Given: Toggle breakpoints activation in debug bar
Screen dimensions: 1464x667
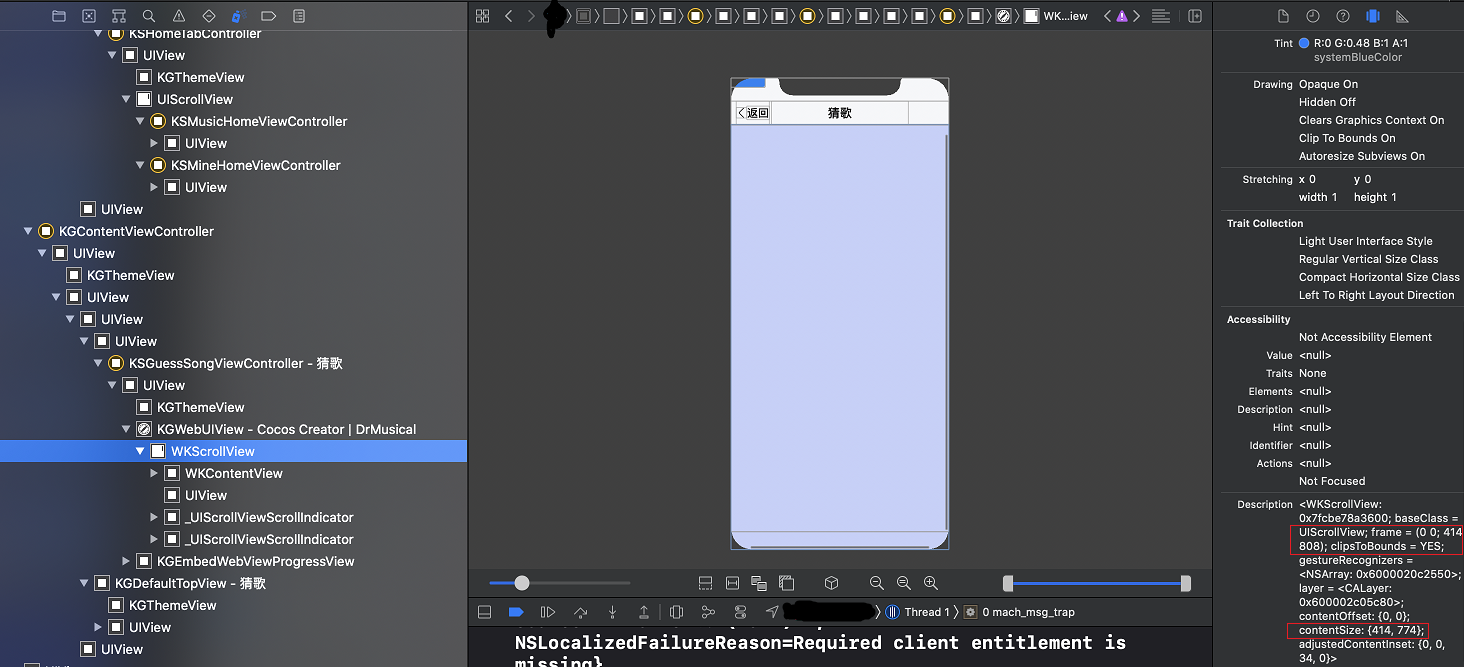Looking at the screenshot, I should point(516,612).
